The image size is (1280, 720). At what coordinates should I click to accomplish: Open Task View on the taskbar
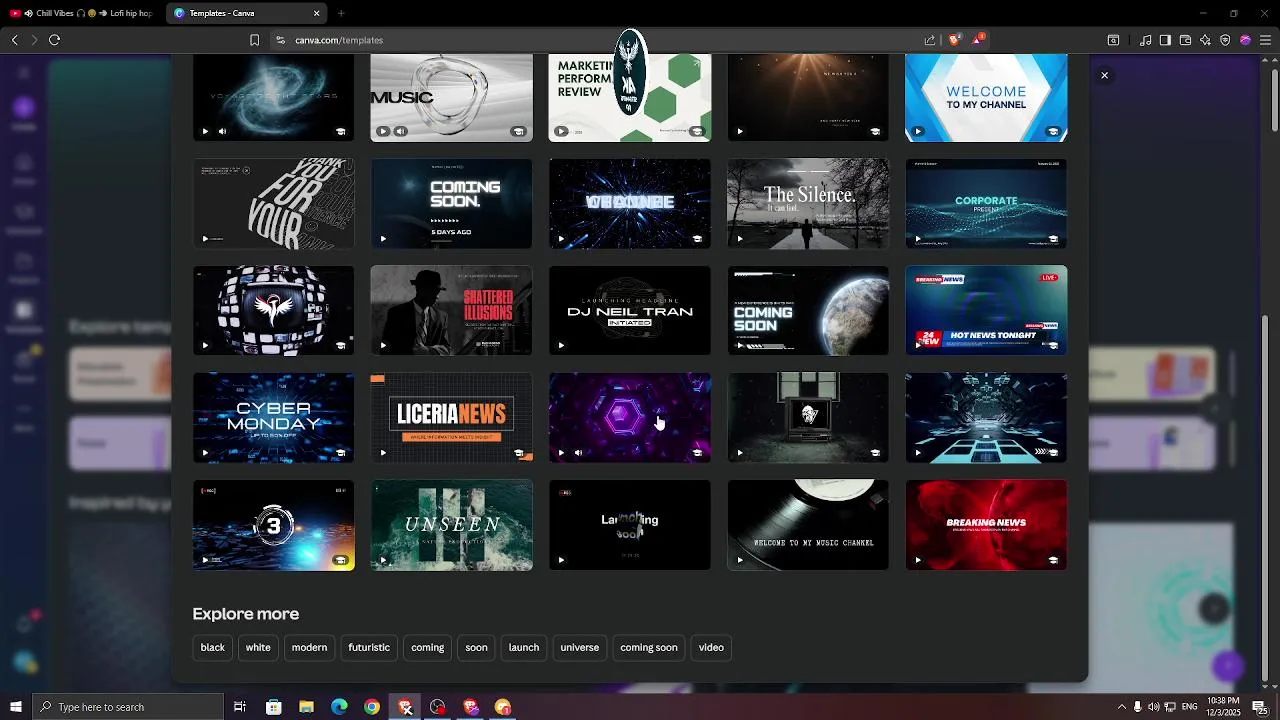coord(240,707)
